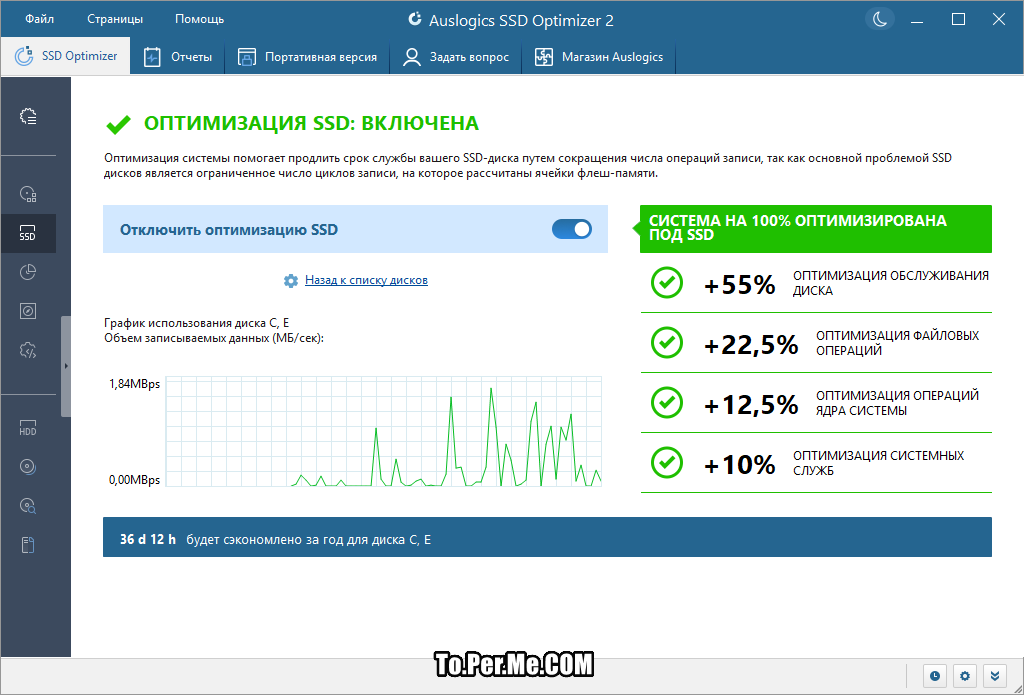Image resolution: width=1024 pixels, height=695 pixels.
Task: Select the disk-with-squares sidebar icon
Action: (x=28, y=194)
